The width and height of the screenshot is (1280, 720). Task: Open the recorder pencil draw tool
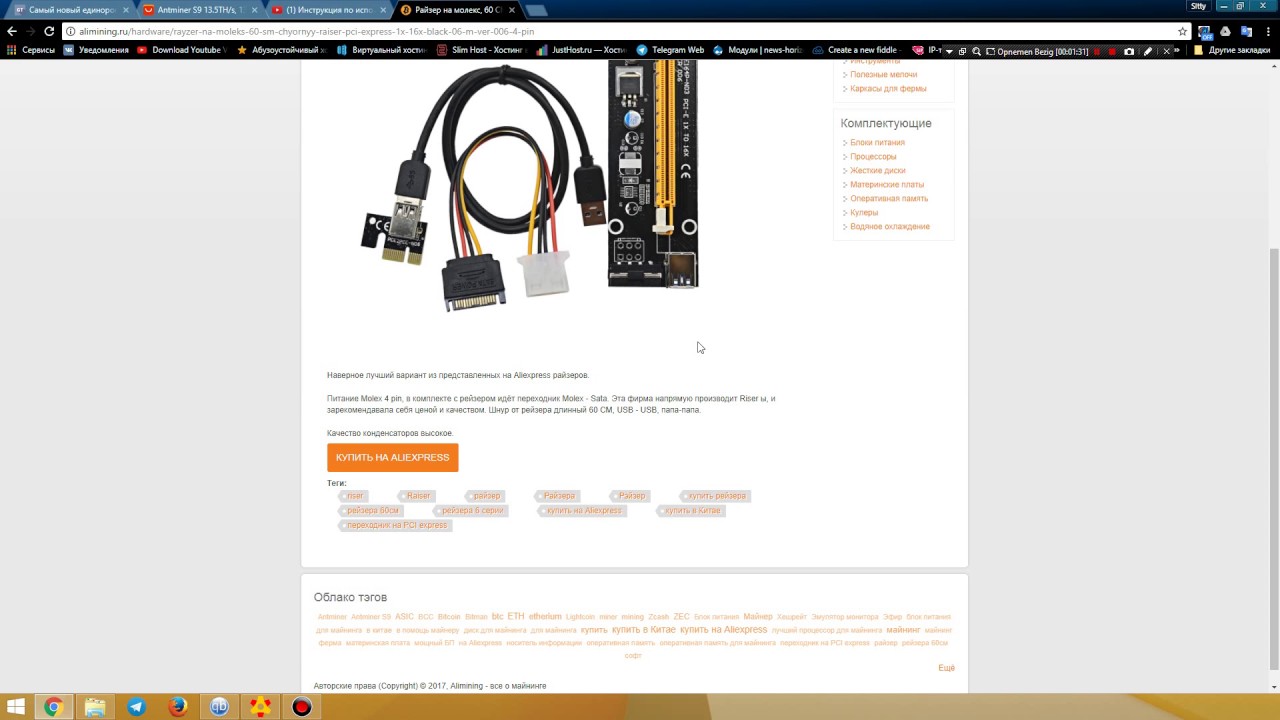click(1148, 51)
